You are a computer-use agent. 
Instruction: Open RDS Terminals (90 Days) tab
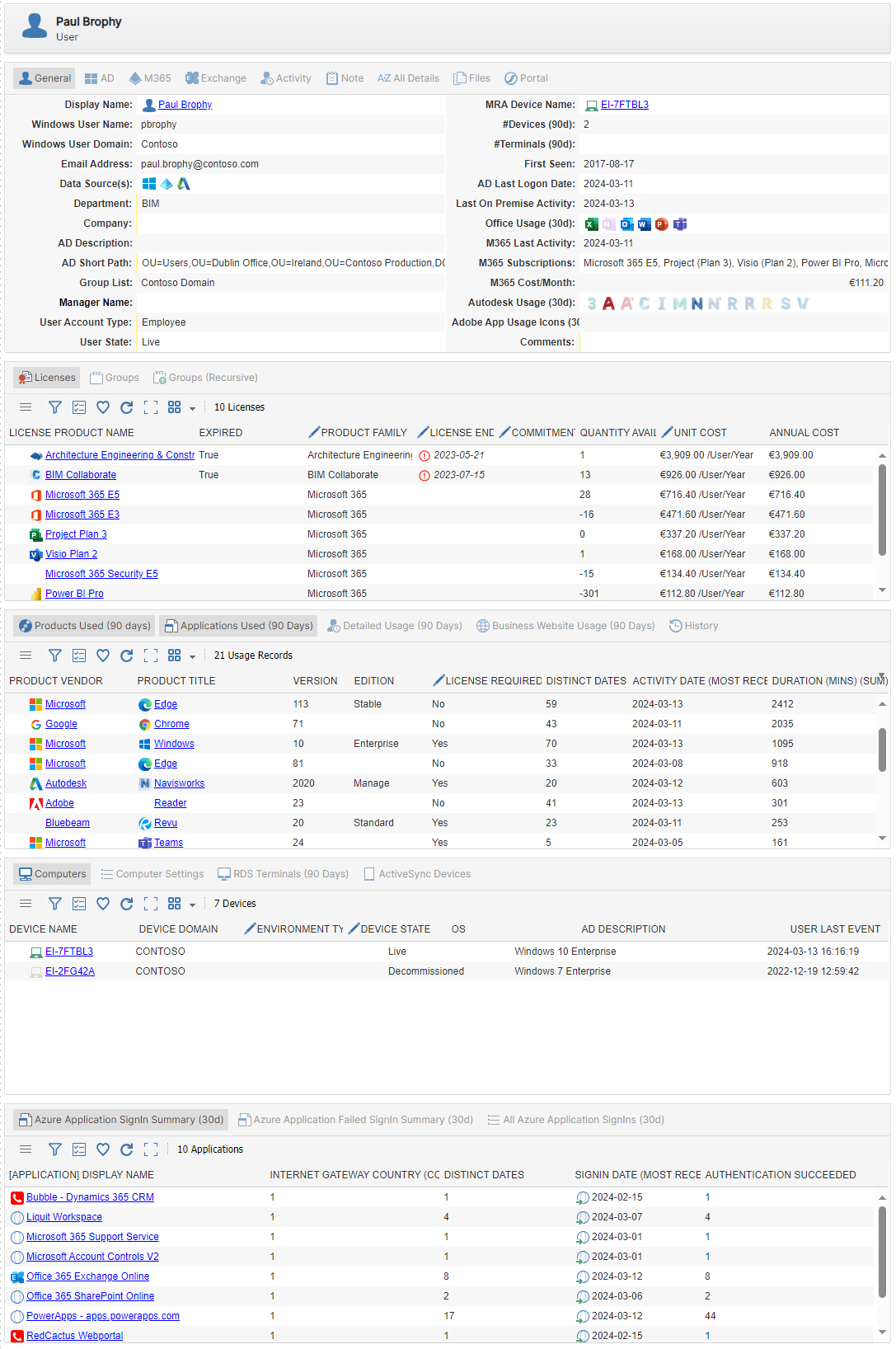[283, 874]
